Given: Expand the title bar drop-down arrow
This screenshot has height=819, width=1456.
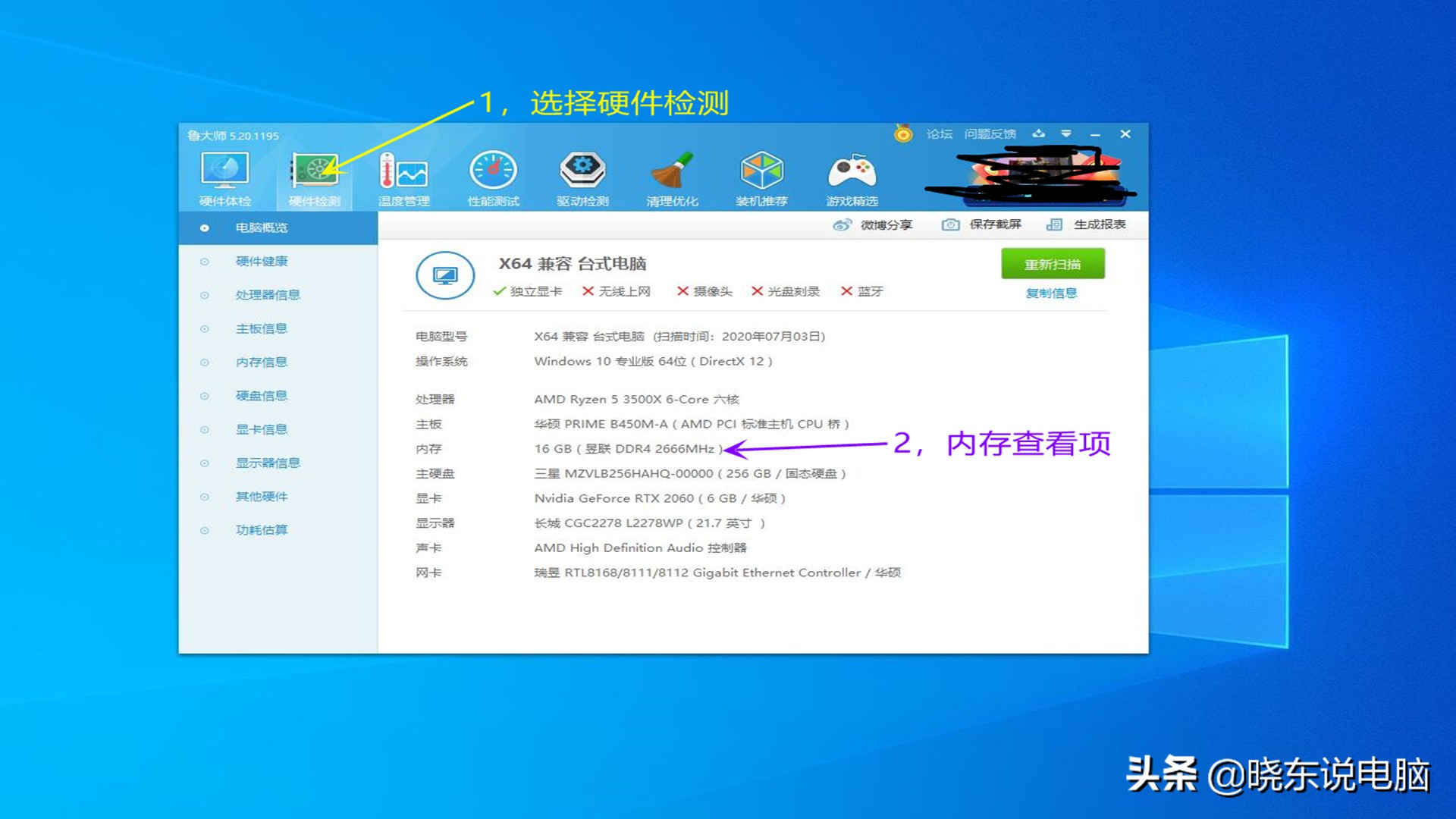Looking at the screenshot, I should (1067, 133).
